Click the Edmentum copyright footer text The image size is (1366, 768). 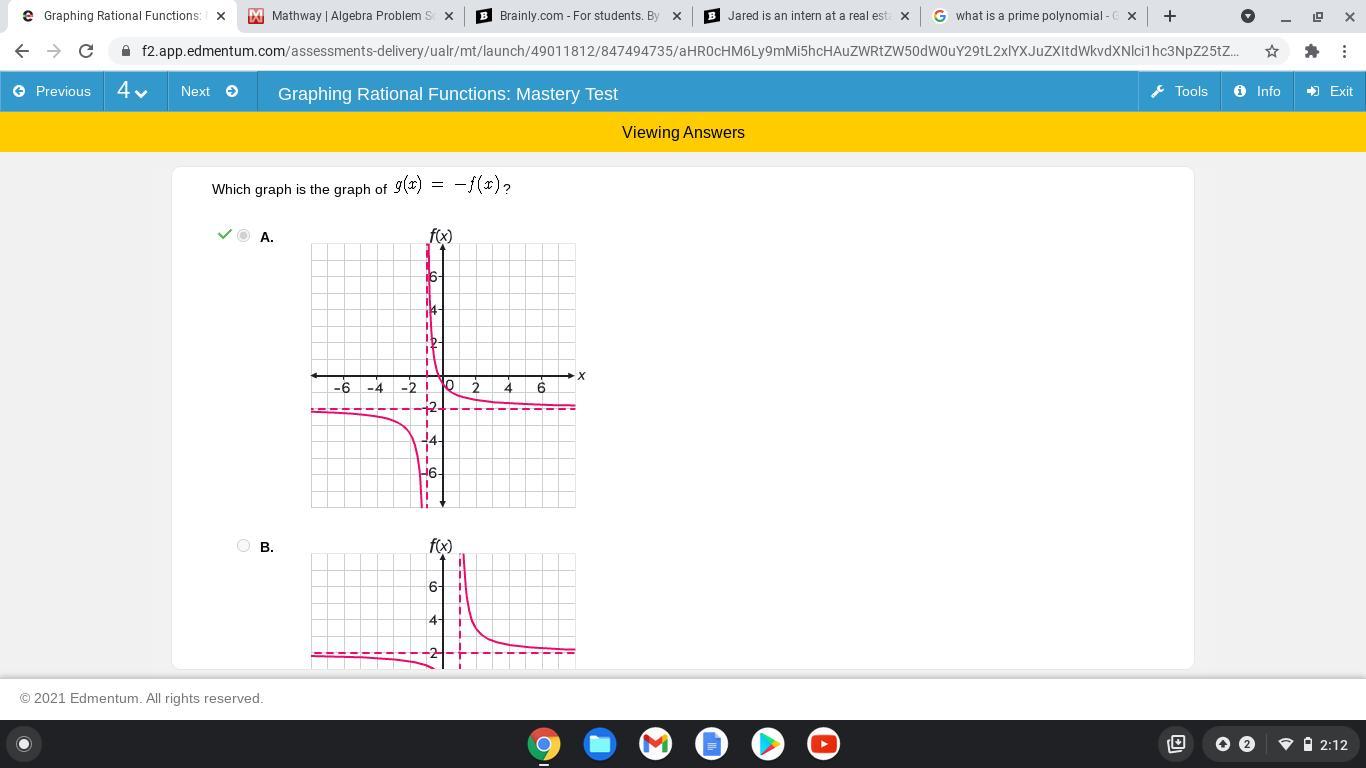tap(142, 698)
